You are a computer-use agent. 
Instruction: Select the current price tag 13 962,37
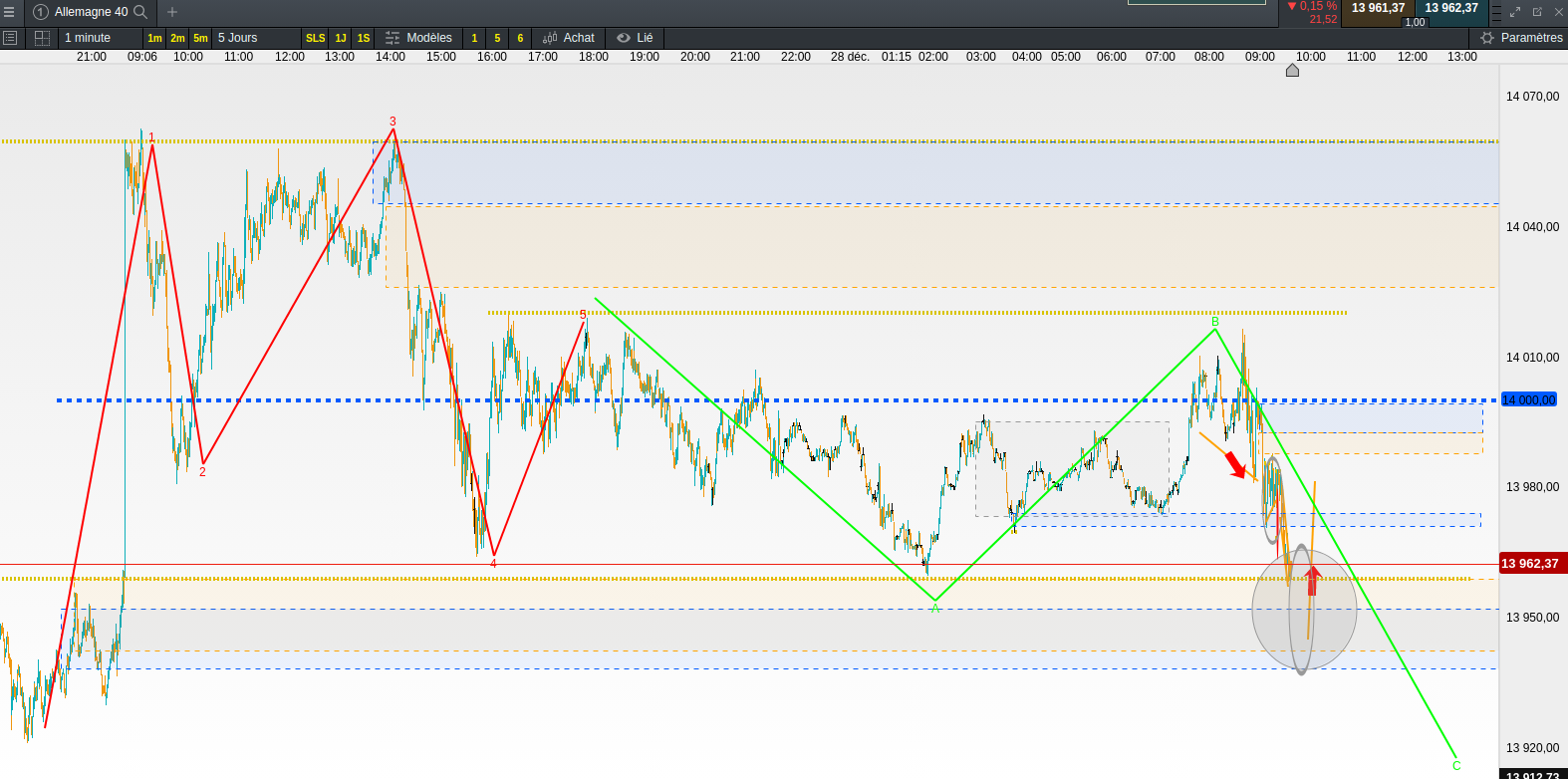pyautogui.click(x=1531, y=564)
